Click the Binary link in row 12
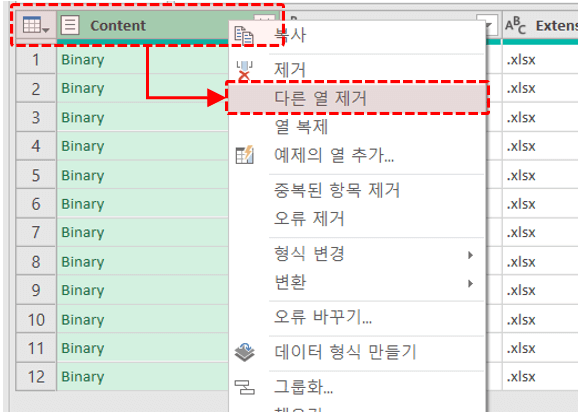 tap(83, 377)
